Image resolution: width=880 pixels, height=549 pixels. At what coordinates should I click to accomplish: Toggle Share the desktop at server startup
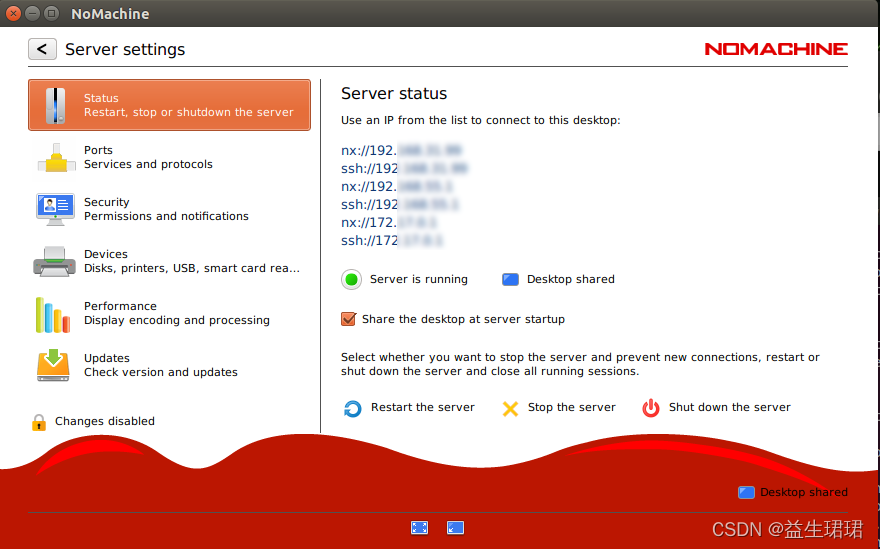[349, 319]
